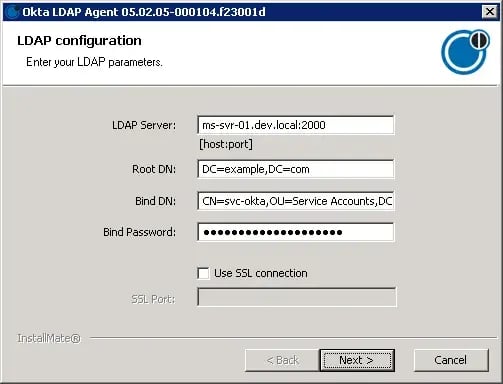The height and width of the screenshot is (384, 503).
Task: Click the Next > button
Action: click(x=357, y=360)
